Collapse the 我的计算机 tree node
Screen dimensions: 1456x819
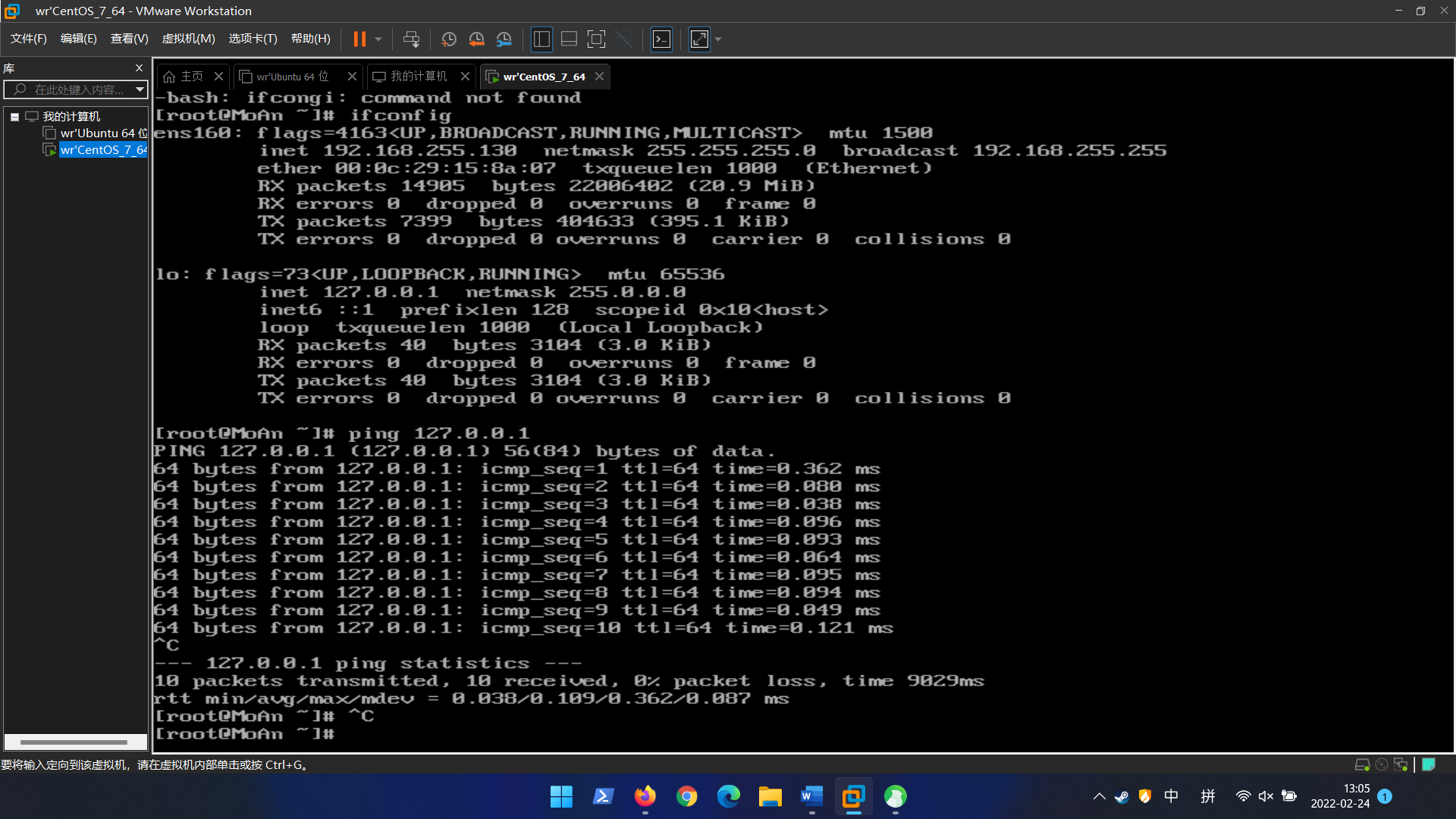[x=14, y=117]
